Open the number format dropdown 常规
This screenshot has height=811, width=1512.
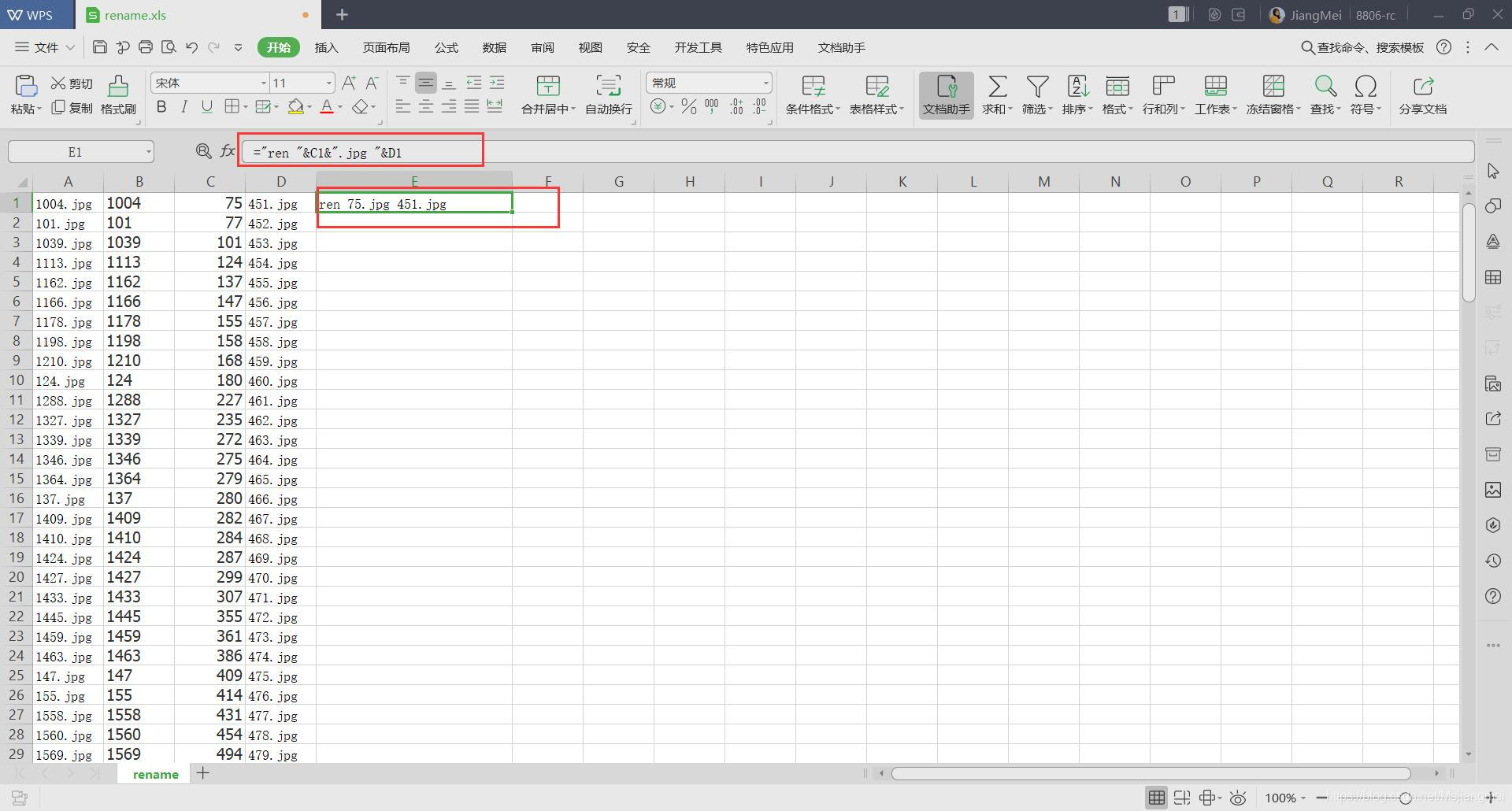[765, 83]
